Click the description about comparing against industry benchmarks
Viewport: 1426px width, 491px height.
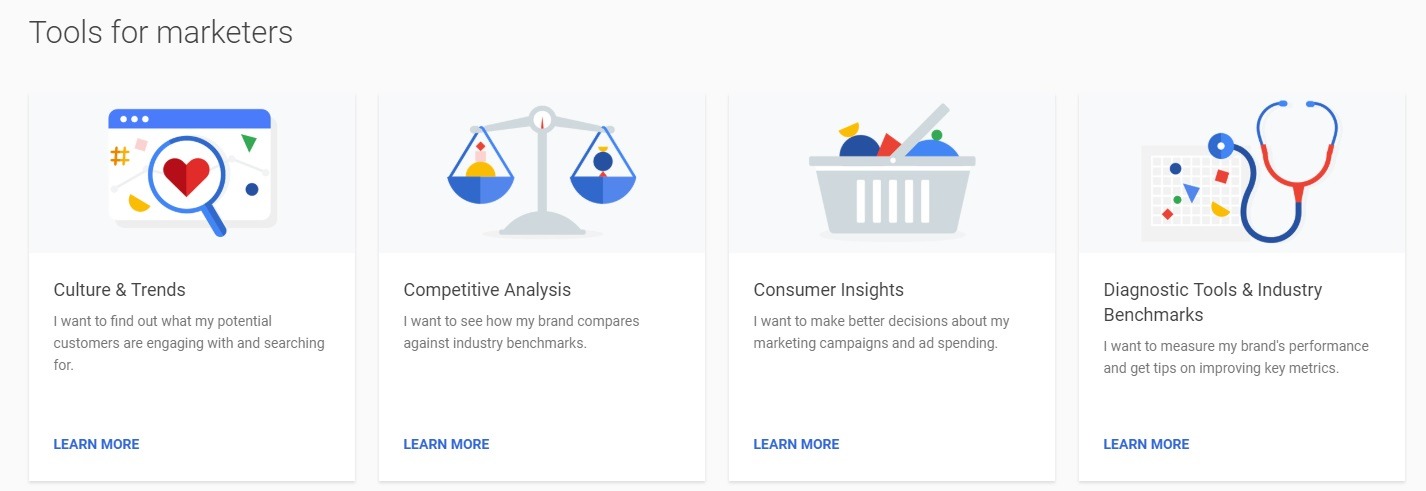point(521,332)
